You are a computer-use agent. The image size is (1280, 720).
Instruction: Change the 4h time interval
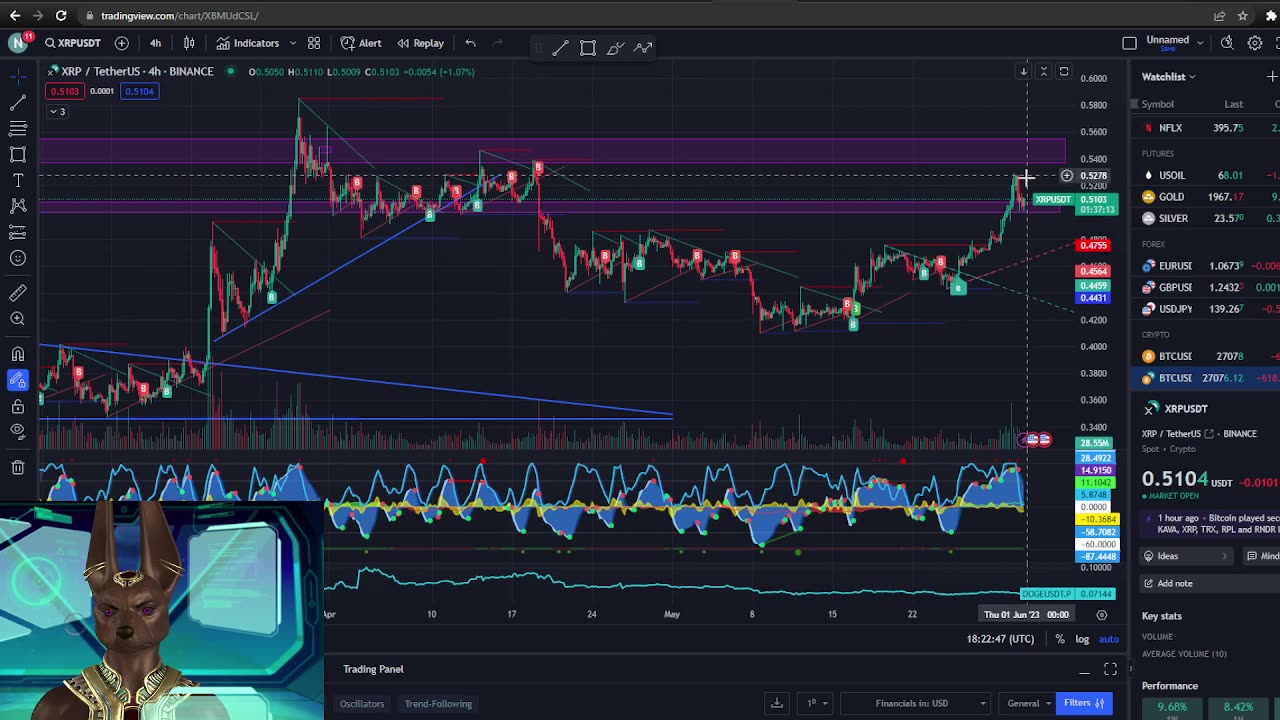155,43
